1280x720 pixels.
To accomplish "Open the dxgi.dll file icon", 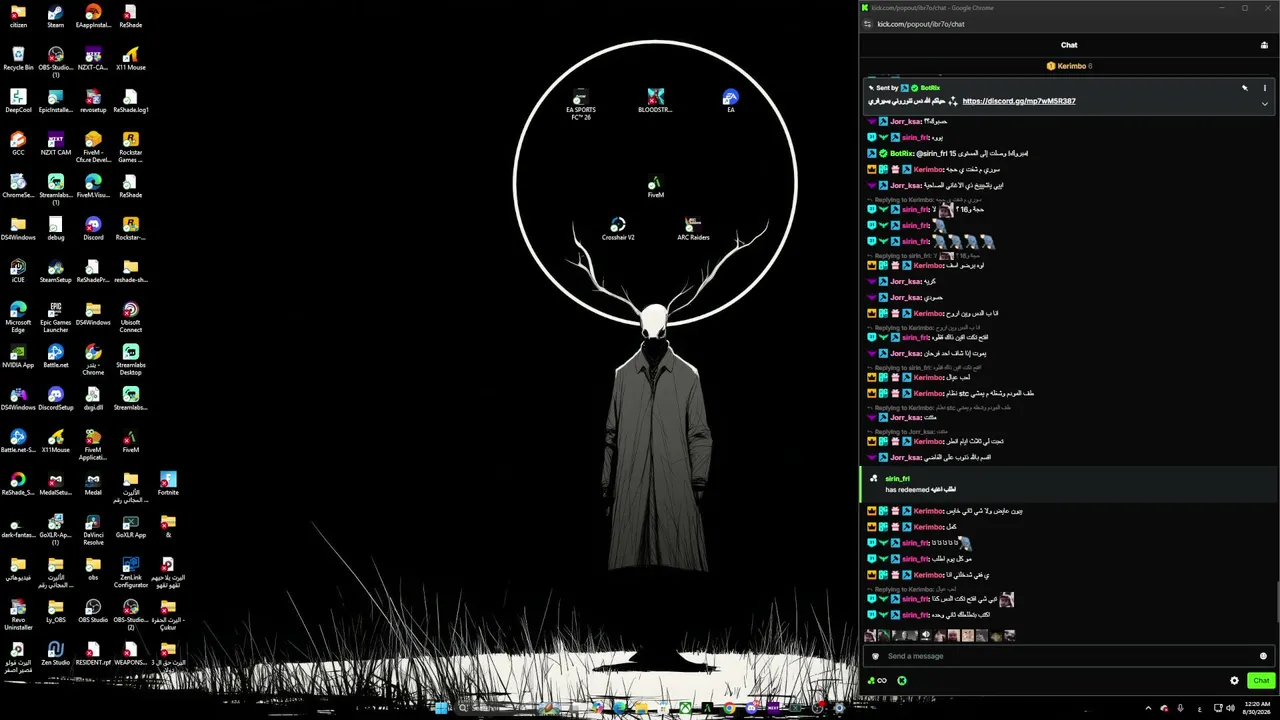I will point(92,398).
